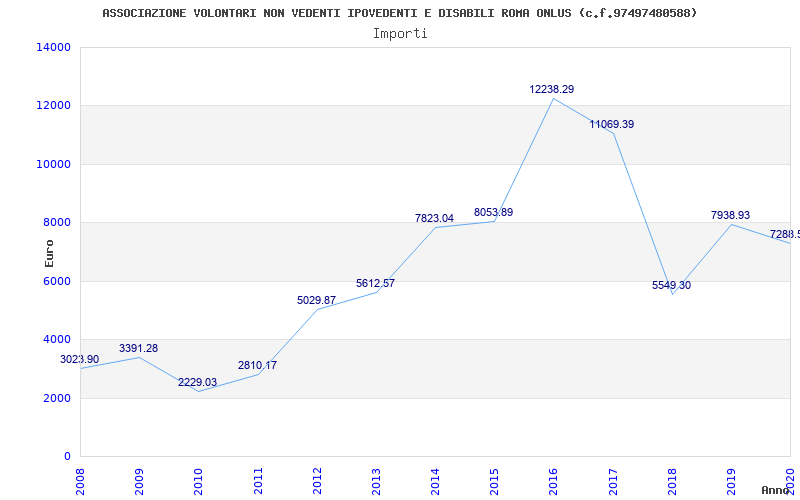The height and width of the screenshot is (500, 800).
Task: Click y-axis tick 6000
Action: [57, 281]
